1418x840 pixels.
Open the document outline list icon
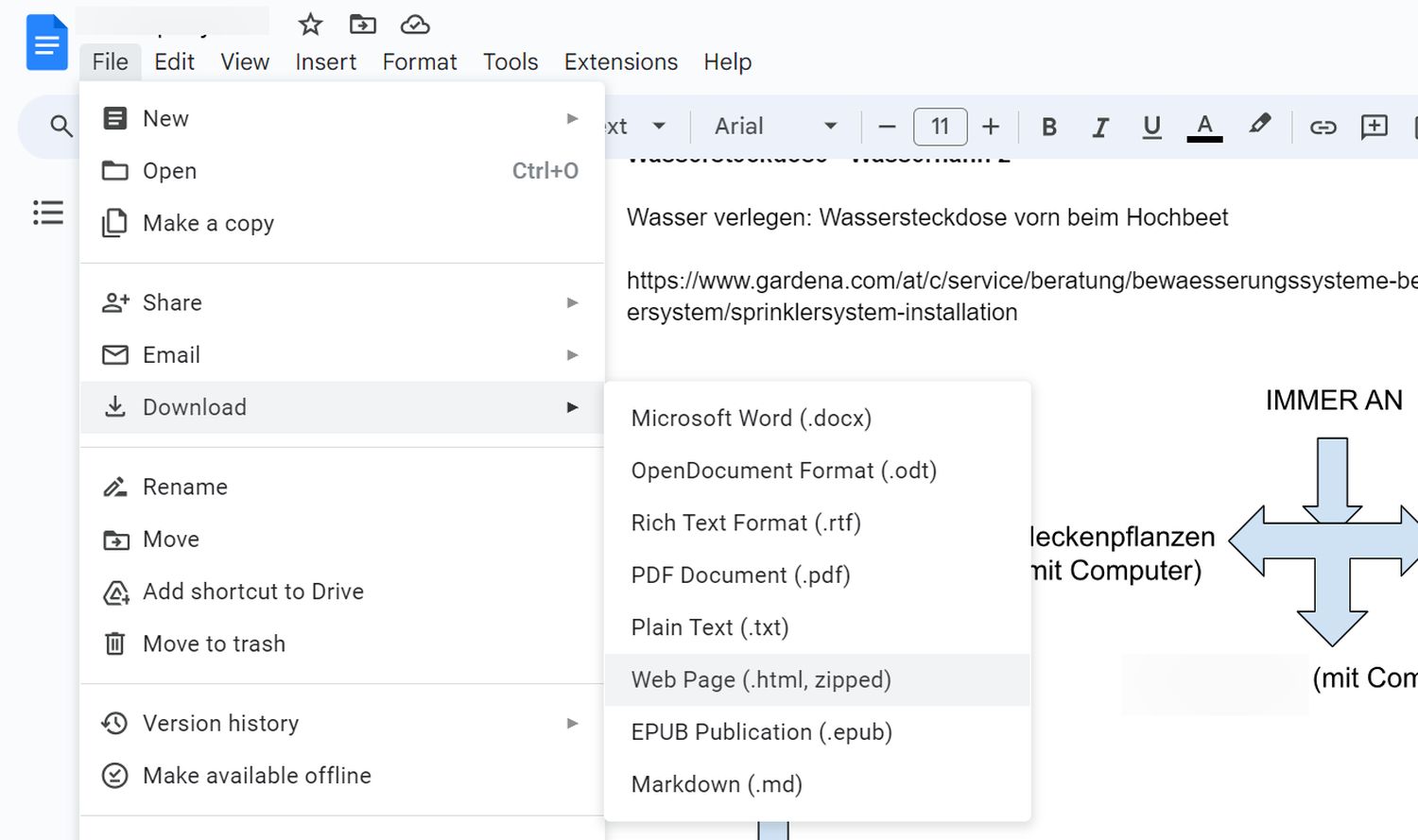47,212
